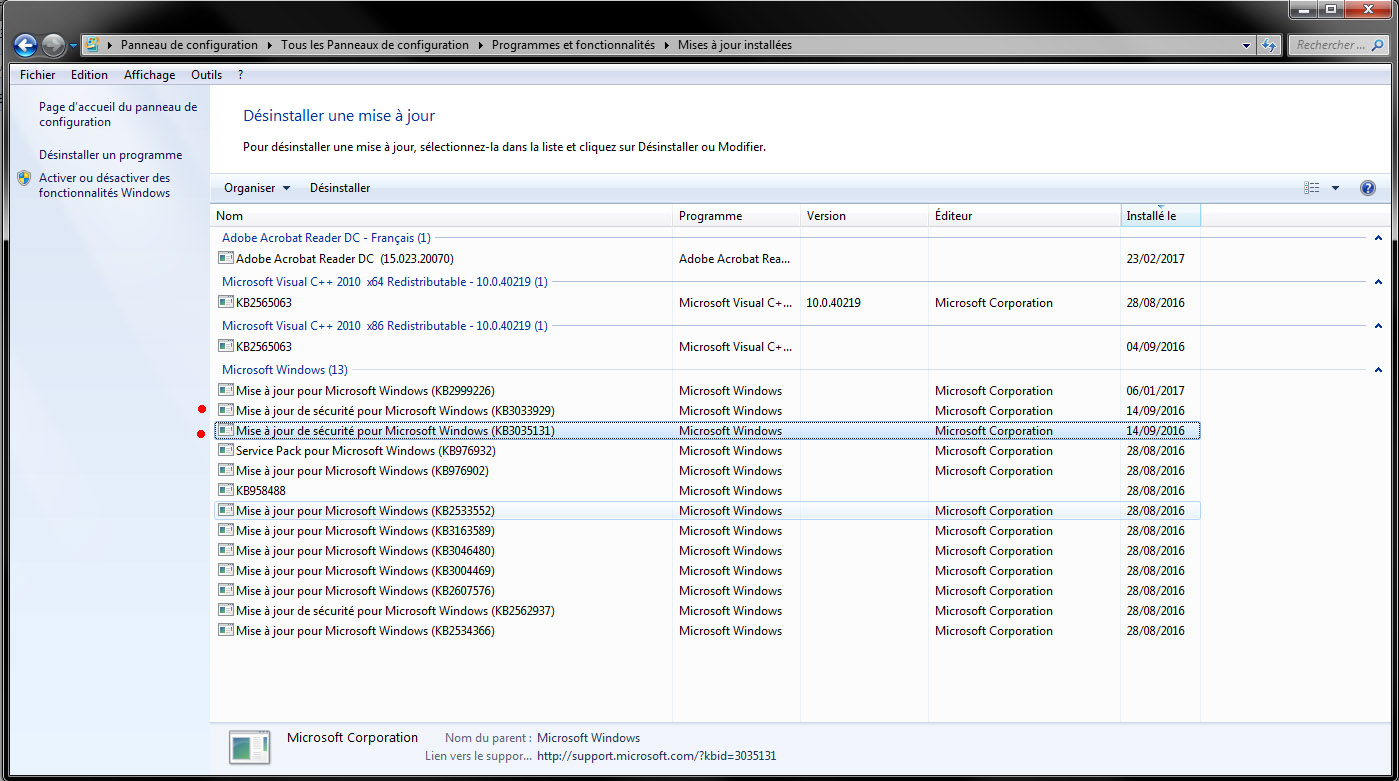Click the Désinstaller toolbar button
Image resolution: width=1399 pixels, height=781 pixels.
[x=340, y=188]
